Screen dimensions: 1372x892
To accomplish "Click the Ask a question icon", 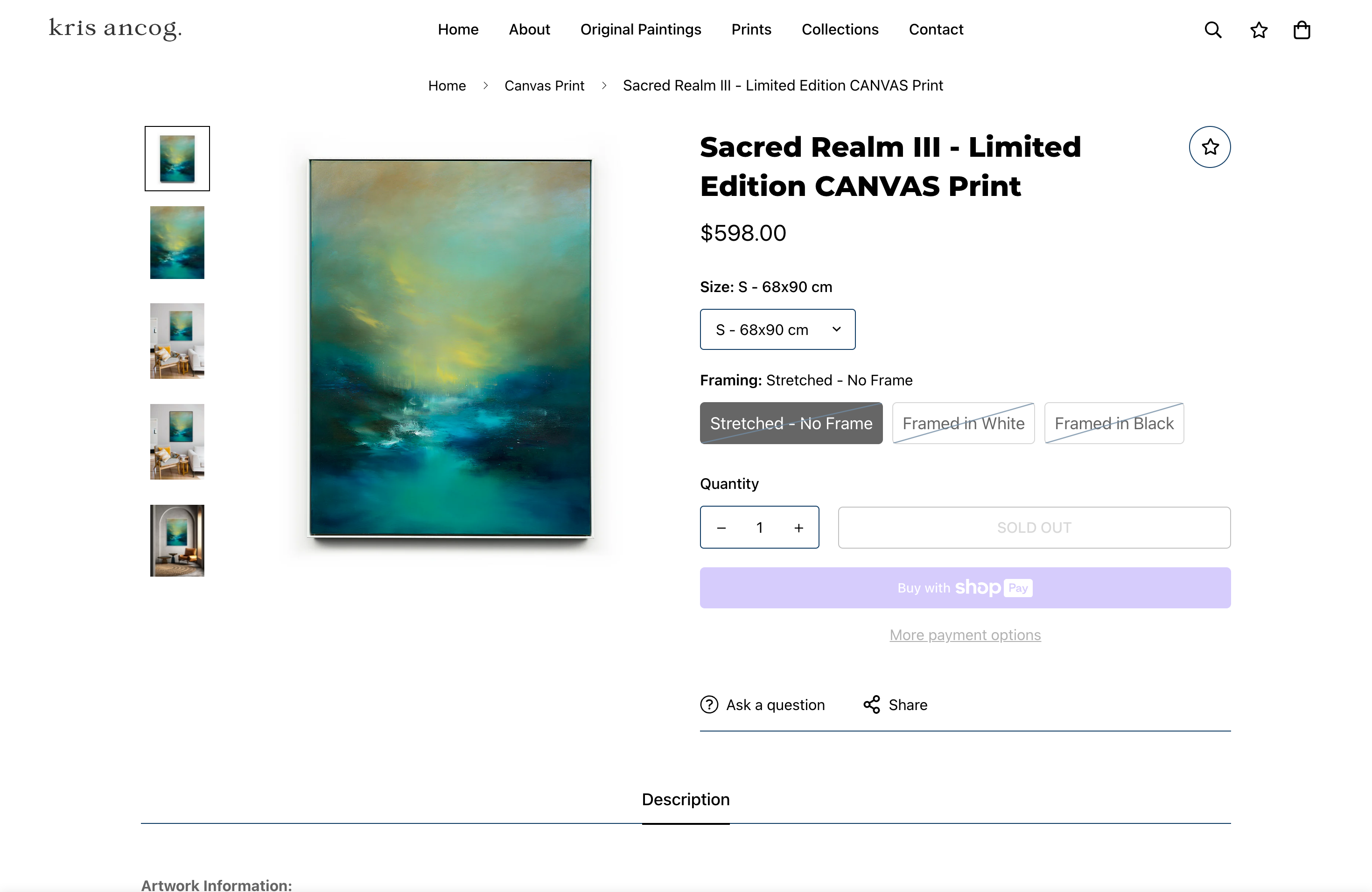I will (x=709, y=705).
